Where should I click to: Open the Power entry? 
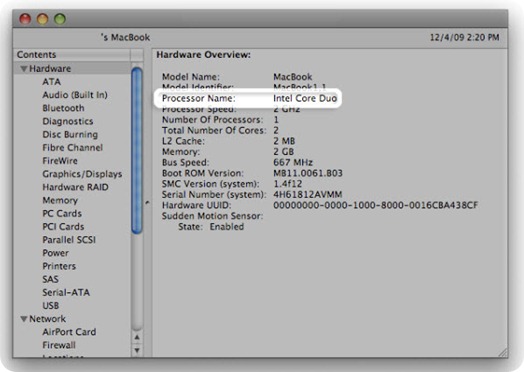click(55, 253)
